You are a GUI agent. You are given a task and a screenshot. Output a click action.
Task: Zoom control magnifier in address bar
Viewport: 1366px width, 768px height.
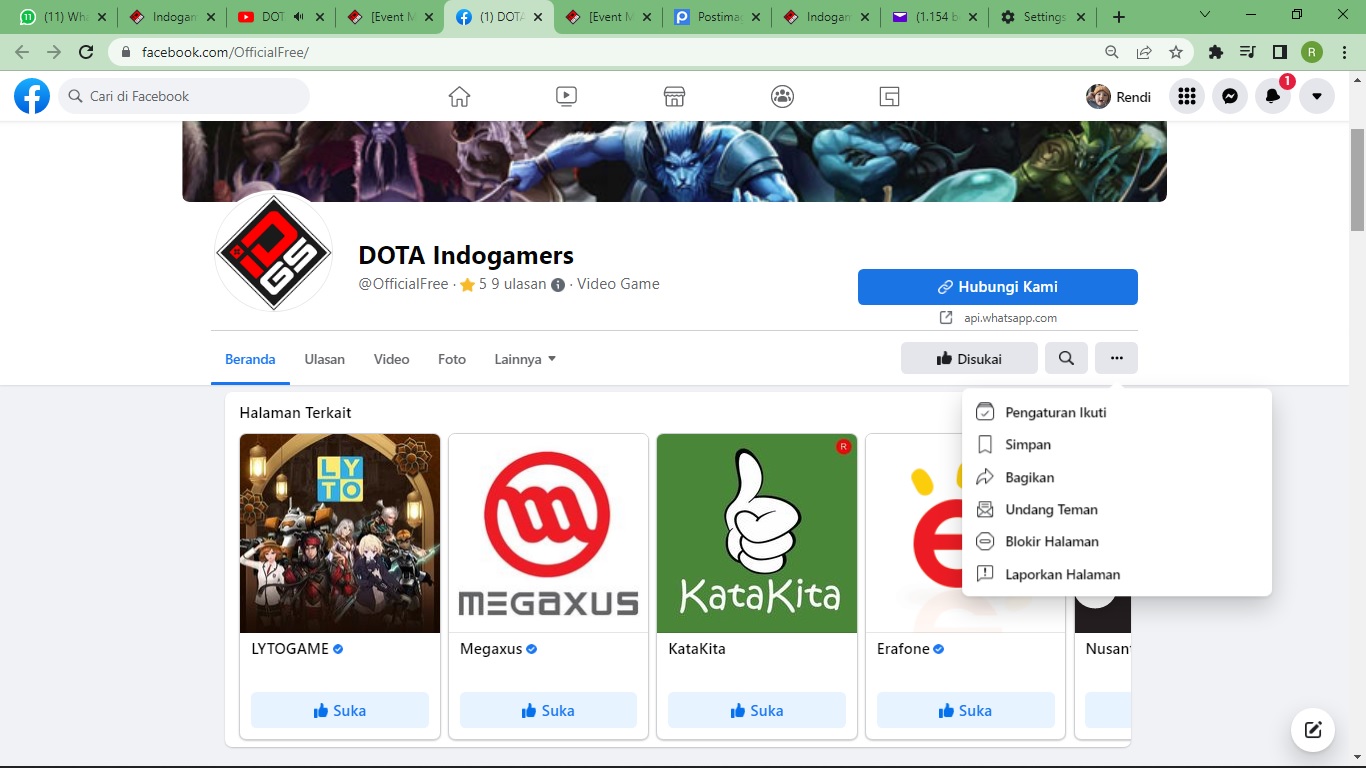pos(1112,52)
